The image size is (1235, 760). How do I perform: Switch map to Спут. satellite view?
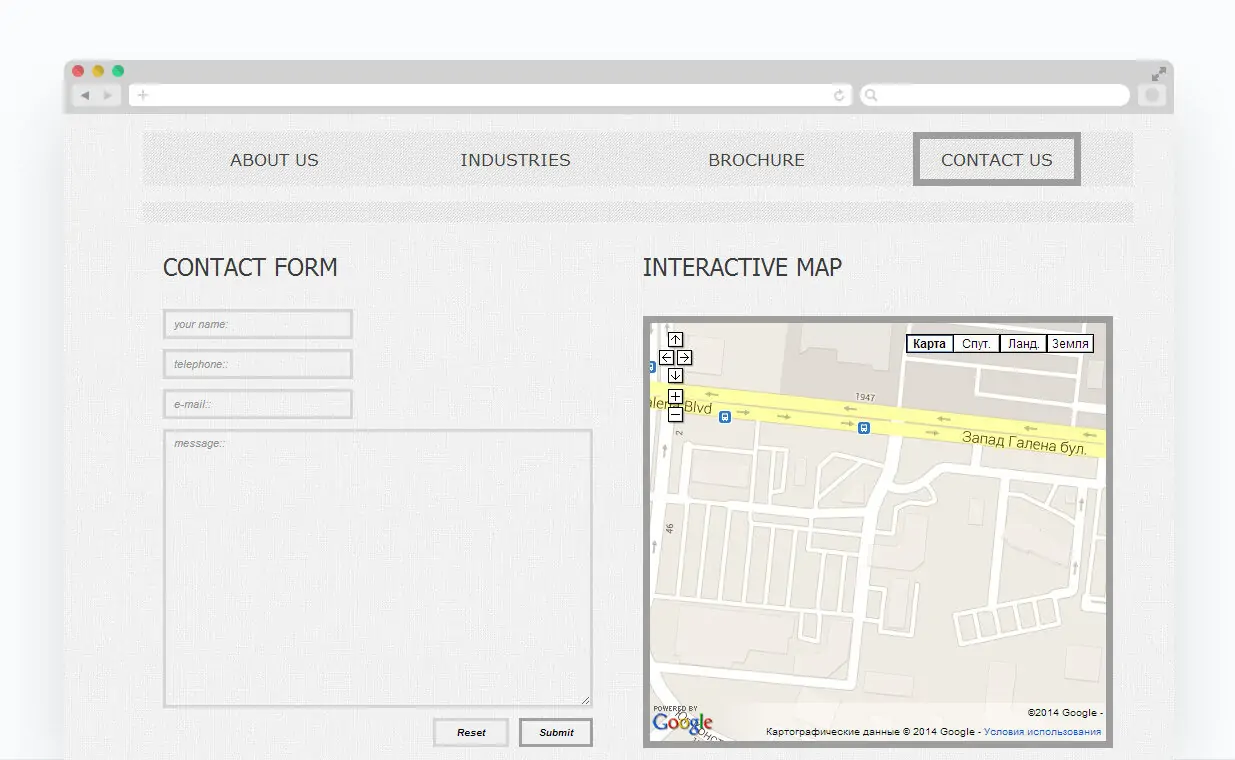coord(976,344)
